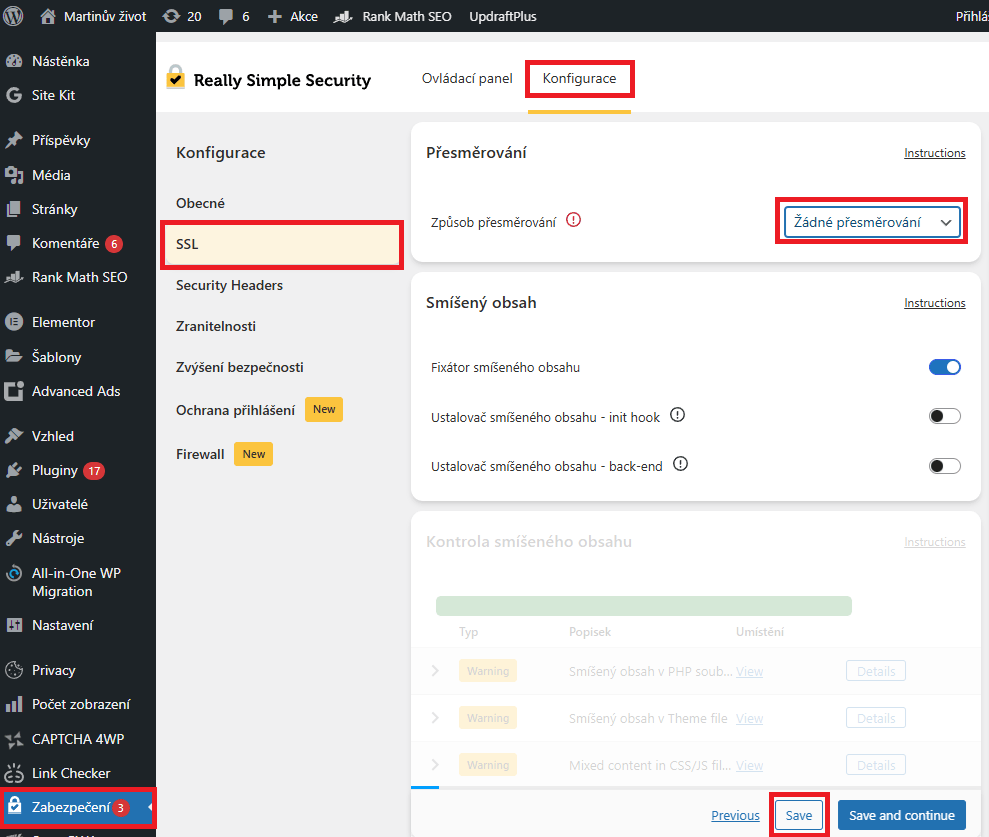Open Instructions for Smíšený obsah
Screen dimensions: 989x837
pyautogui.click(x=934, y=302)
